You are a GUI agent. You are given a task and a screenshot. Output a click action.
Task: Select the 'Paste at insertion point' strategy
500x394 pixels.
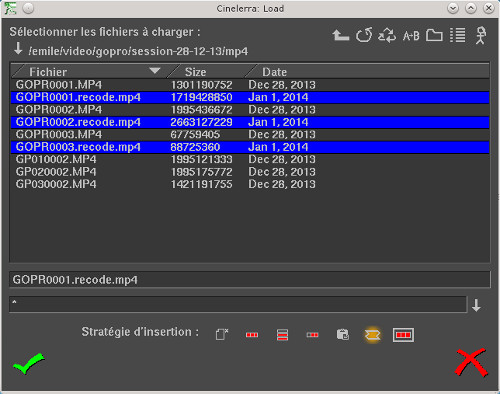343,335
